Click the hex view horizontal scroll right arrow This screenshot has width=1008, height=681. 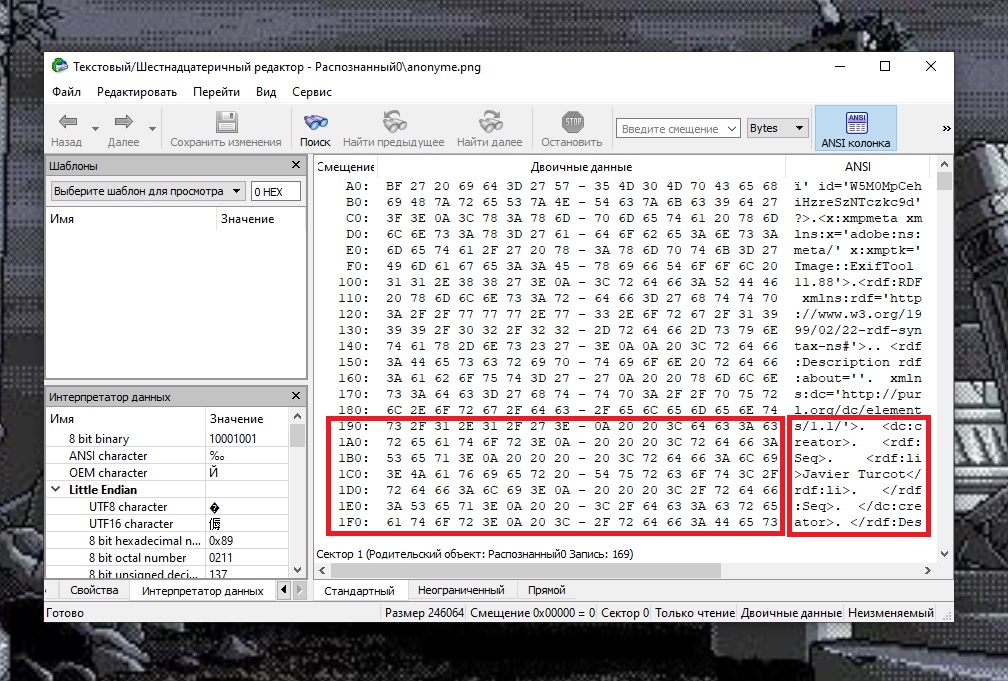pos(928,570)
